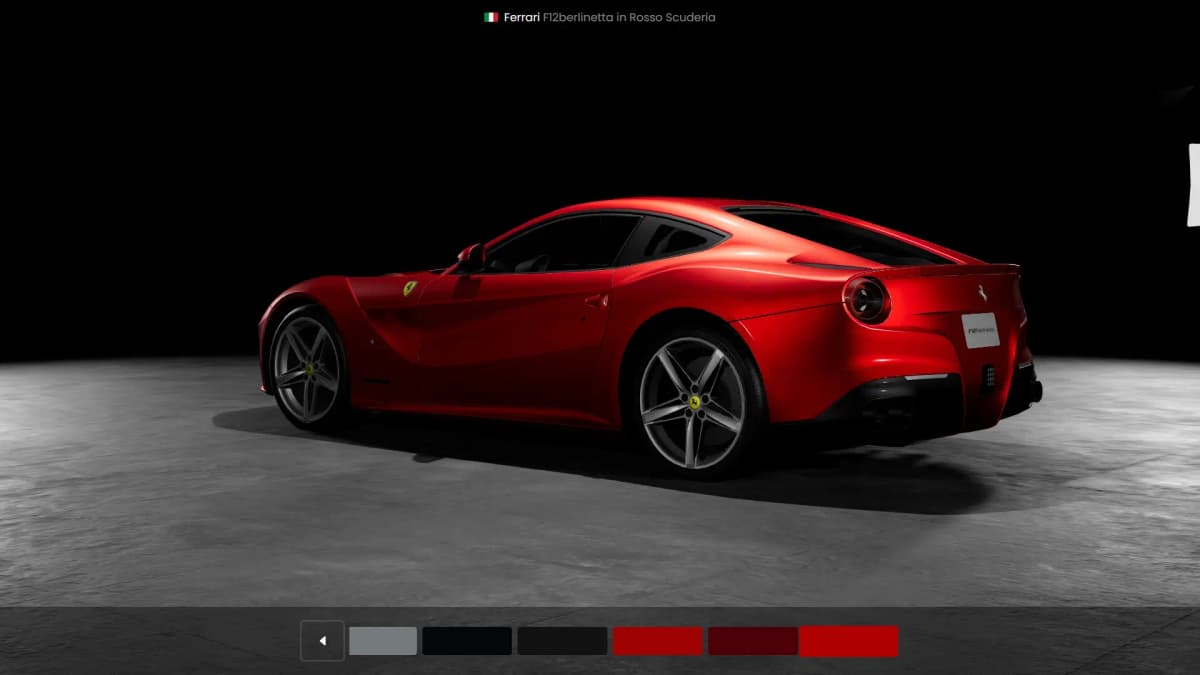The height and width of the screenshot is (675, 1200).
Task: Select the black paint swatch
Action: pos(466,641)
